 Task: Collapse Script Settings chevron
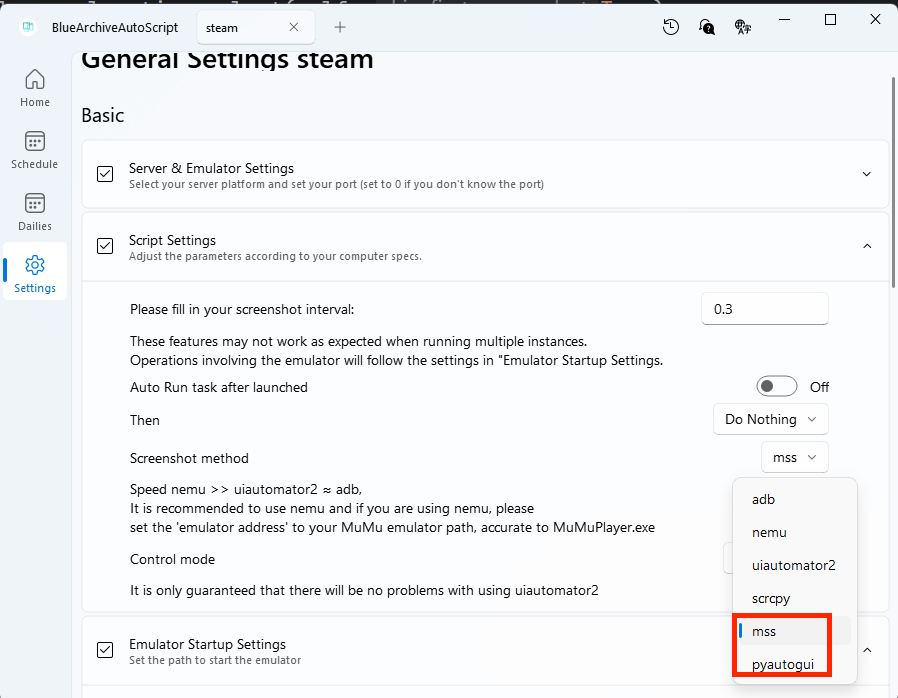(867, 246)
